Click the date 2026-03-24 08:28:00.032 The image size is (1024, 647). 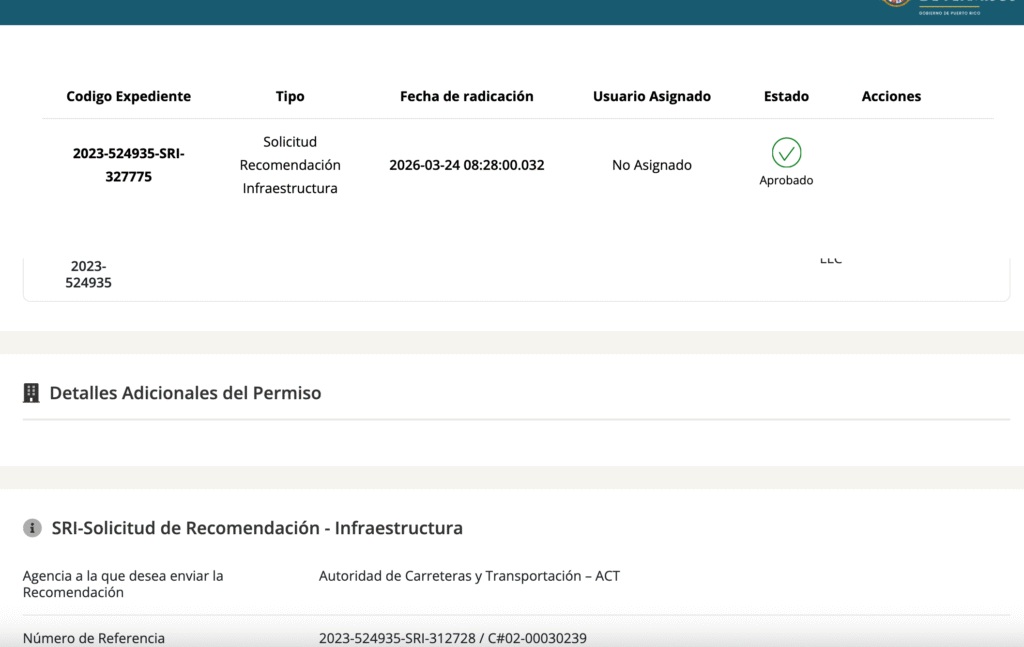pos(466,165)
